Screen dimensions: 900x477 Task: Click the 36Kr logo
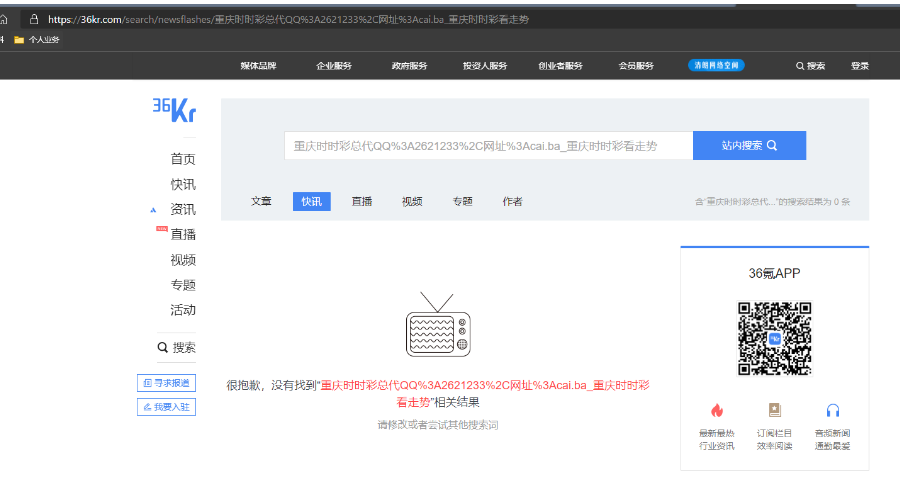pyautogui.click(x=174, y=110)
